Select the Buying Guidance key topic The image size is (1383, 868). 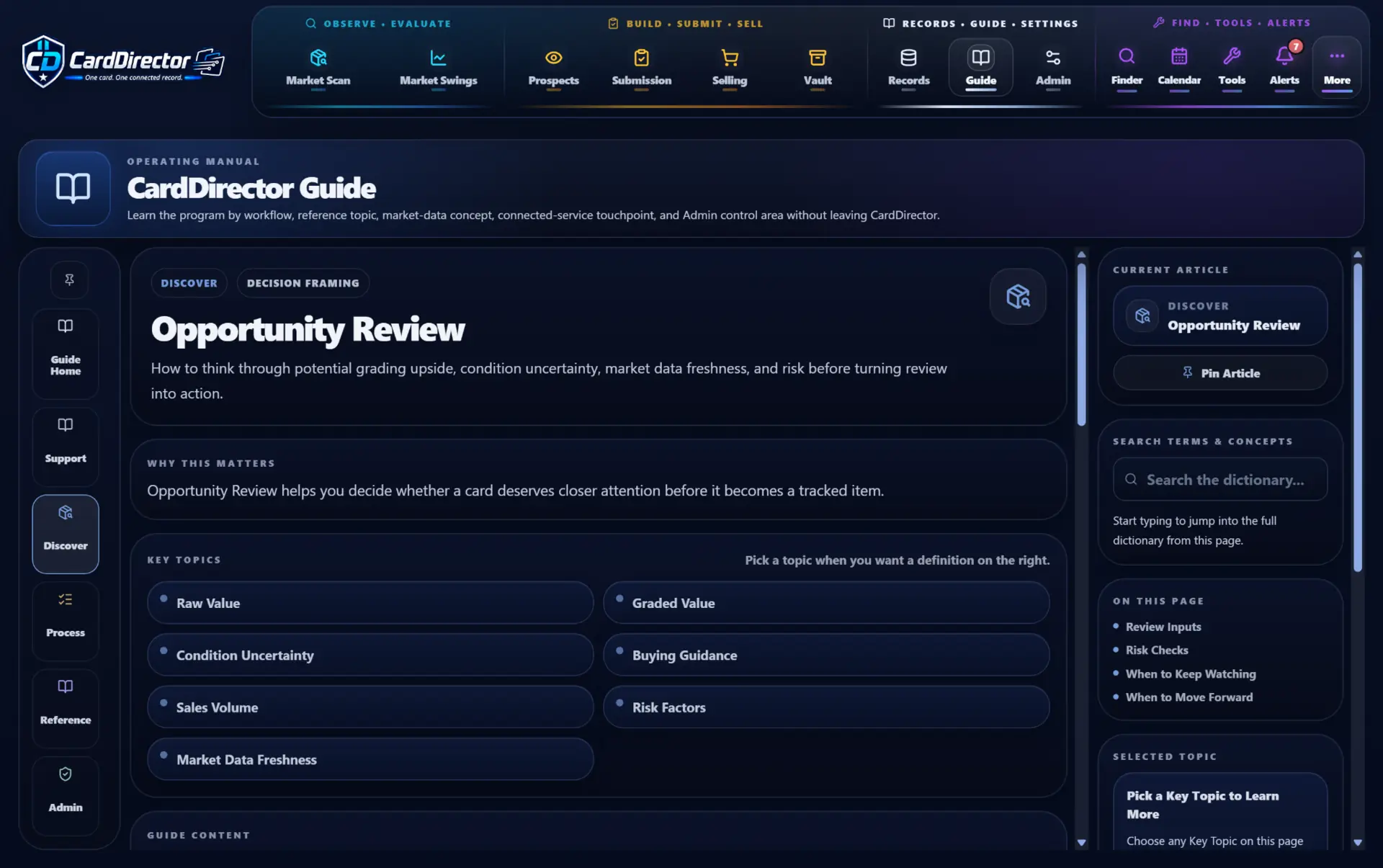point(826,655)
